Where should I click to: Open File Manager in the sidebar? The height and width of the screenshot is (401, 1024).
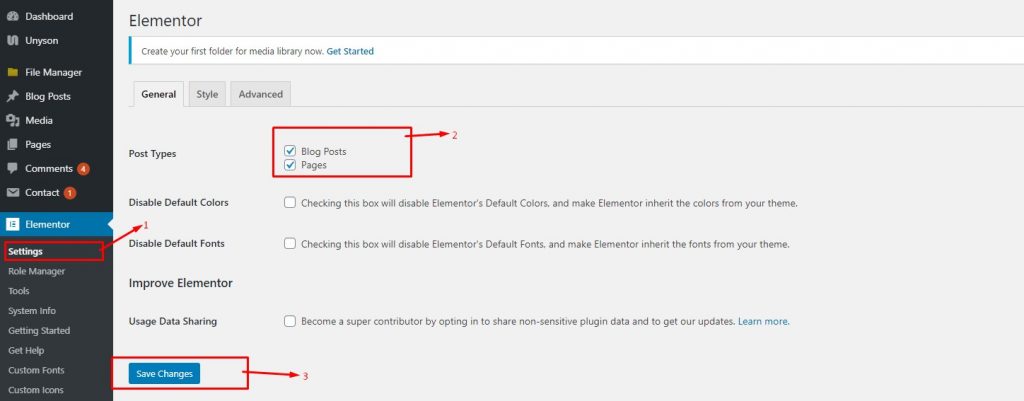(x=56, y=72)
